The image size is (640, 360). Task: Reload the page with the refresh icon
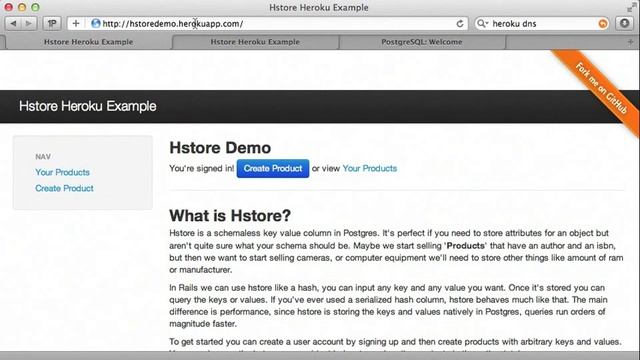460,24
